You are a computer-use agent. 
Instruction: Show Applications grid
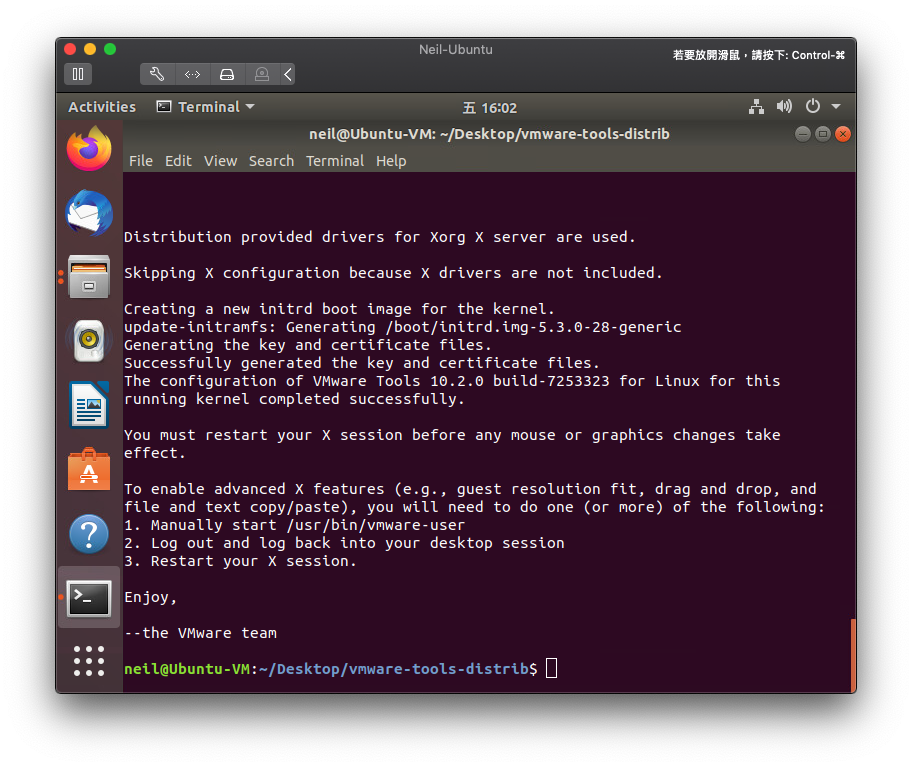click(x=89, y=660)
